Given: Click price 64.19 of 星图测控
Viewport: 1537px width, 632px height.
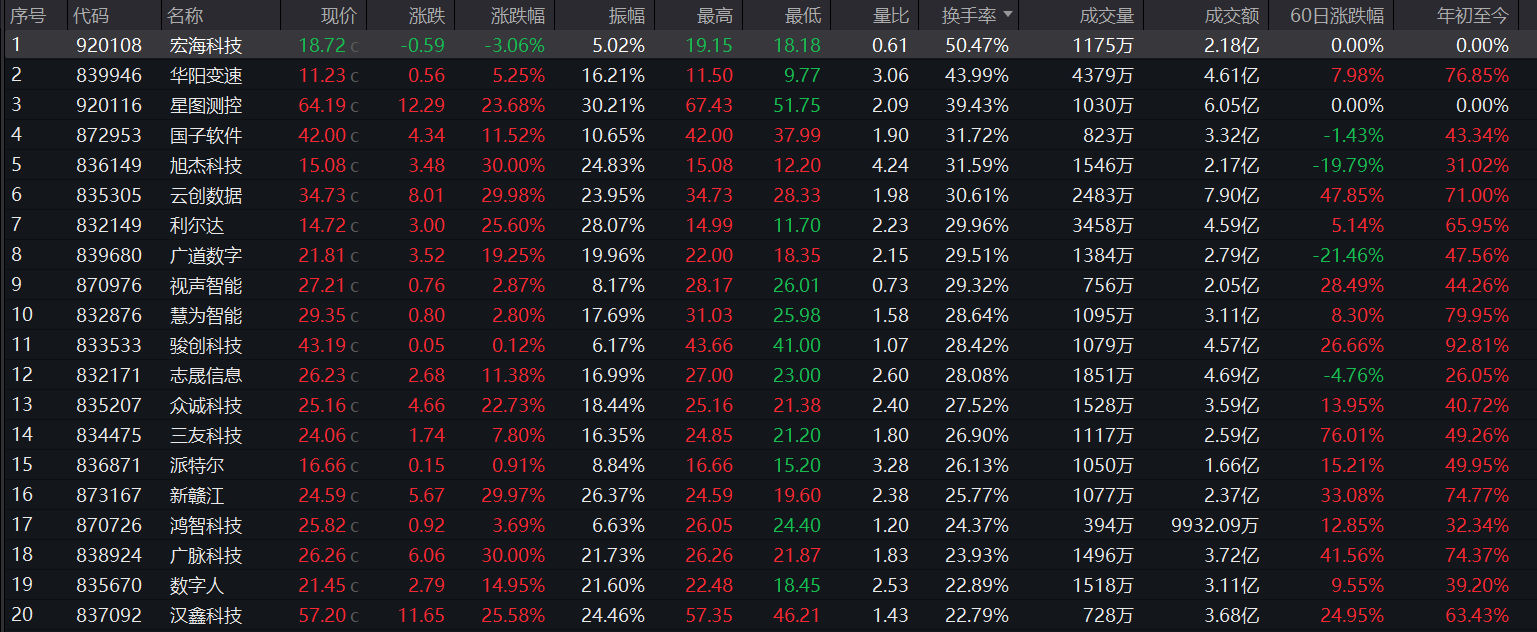Looking at the screenshot, I should (324, 105).
